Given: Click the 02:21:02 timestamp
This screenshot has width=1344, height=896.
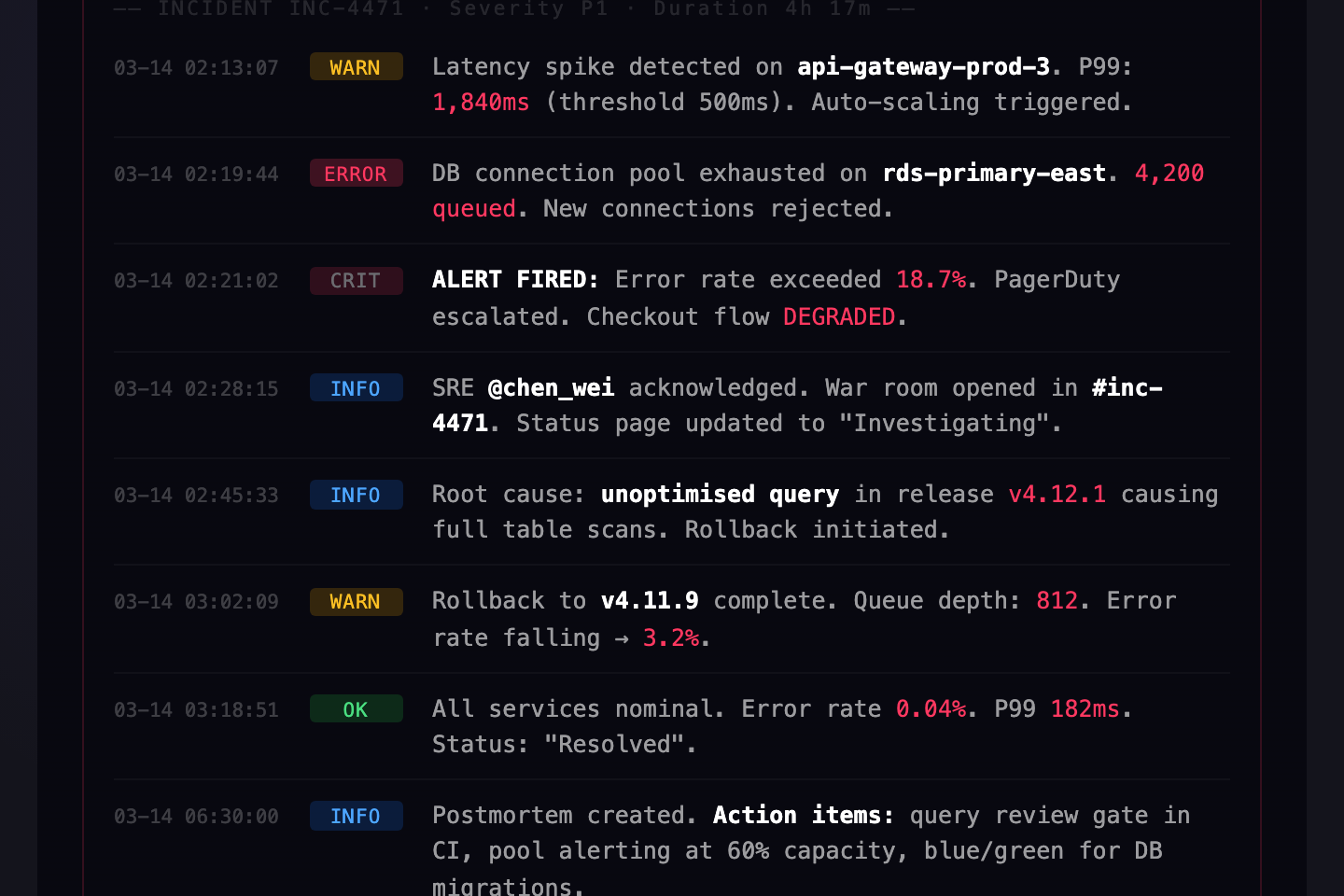Looking at the screenshot, I should 196,280.
